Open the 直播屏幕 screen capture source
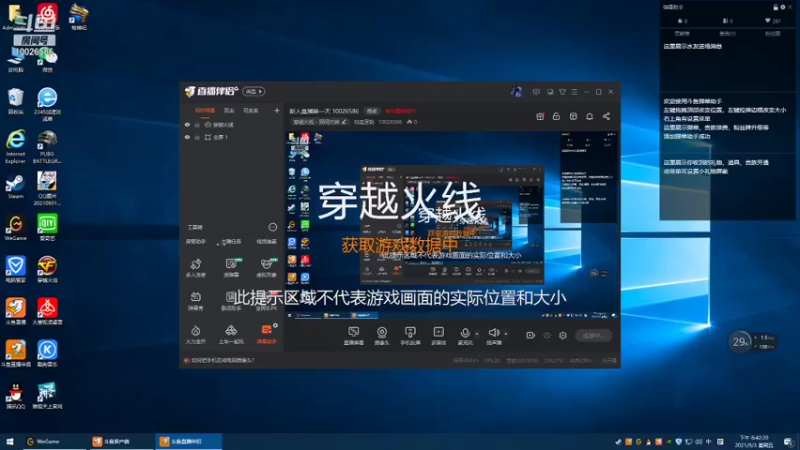 pos(354,336)
